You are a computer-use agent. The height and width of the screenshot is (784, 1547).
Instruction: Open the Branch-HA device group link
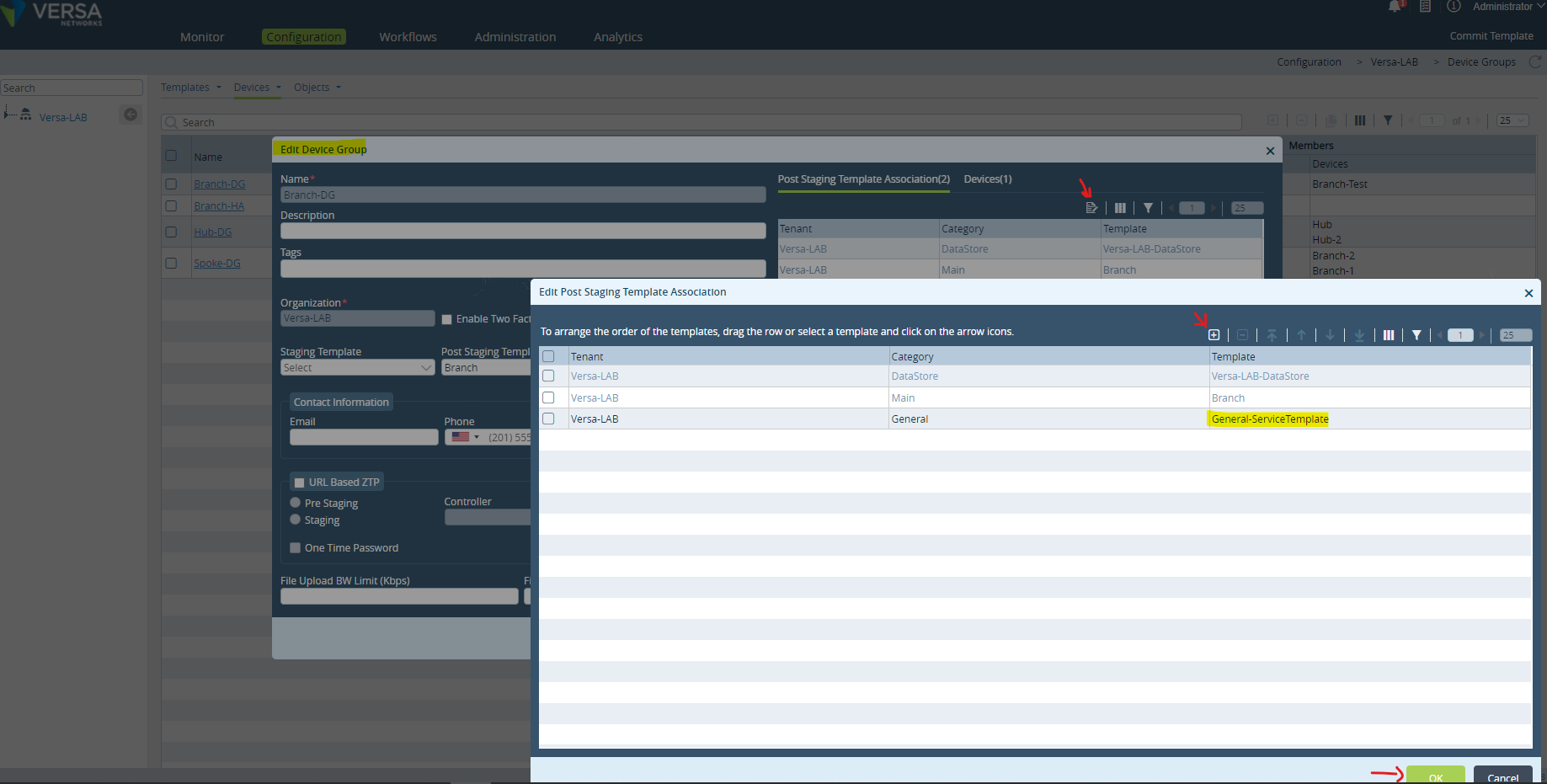219,206
